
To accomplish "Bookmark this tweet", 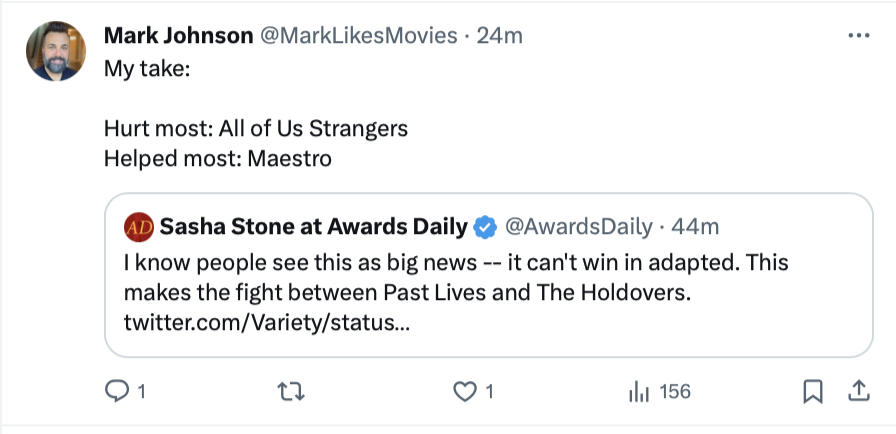I will (x=813, y=392).
